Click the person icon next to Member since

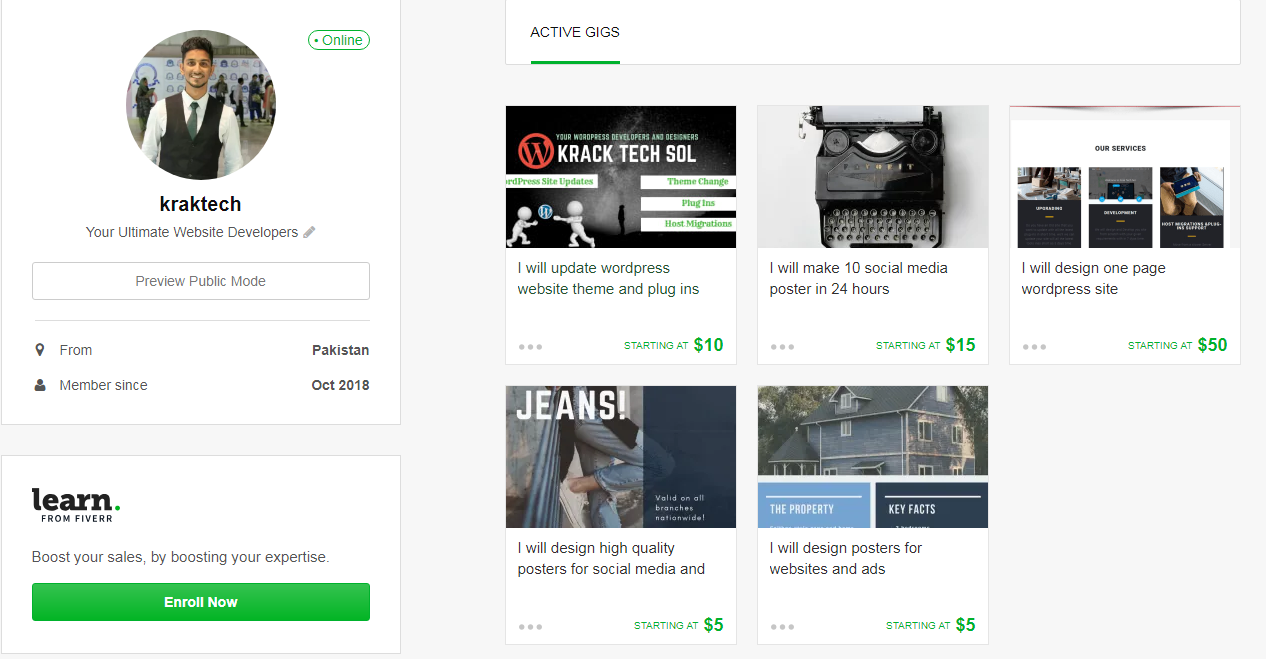coord(38,385)
